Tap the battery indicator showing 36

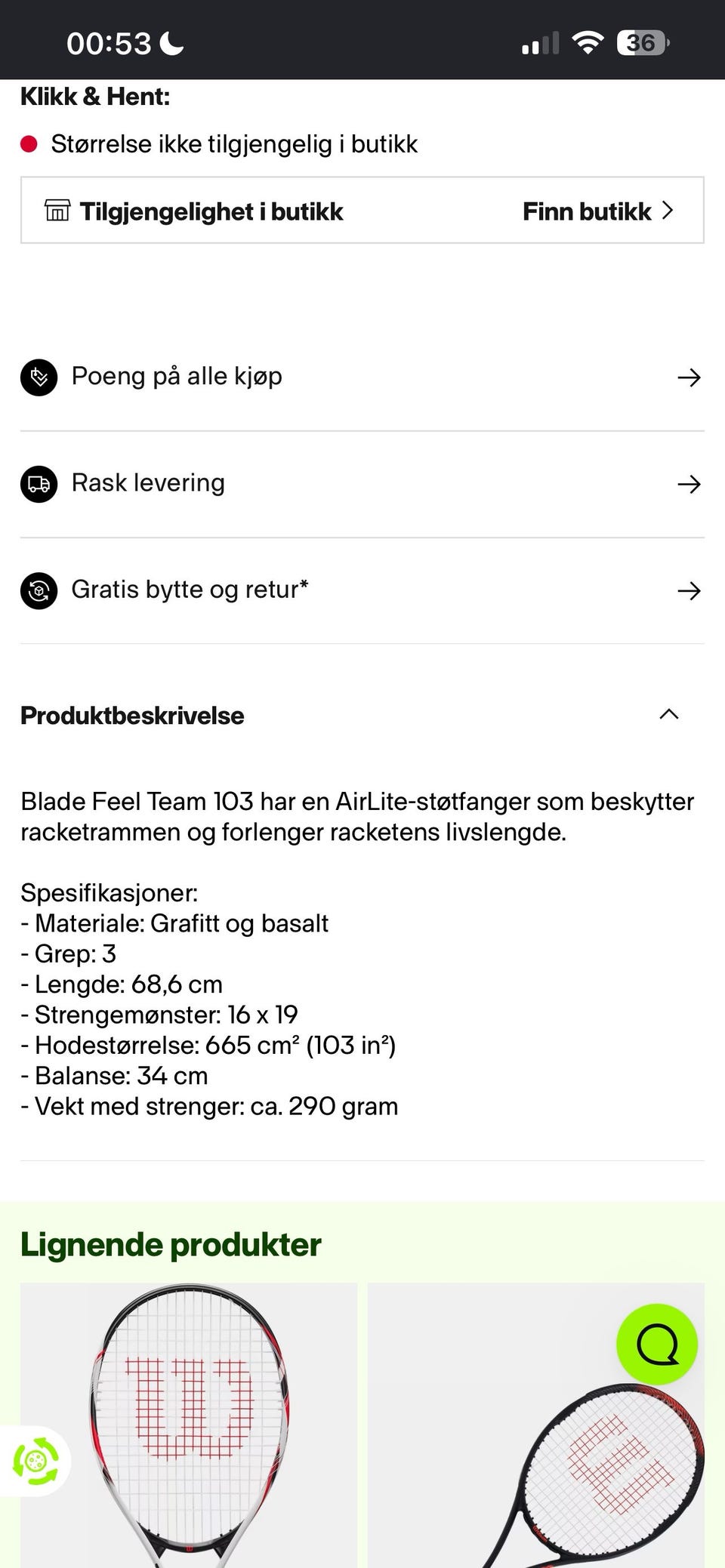pos(643,43)
